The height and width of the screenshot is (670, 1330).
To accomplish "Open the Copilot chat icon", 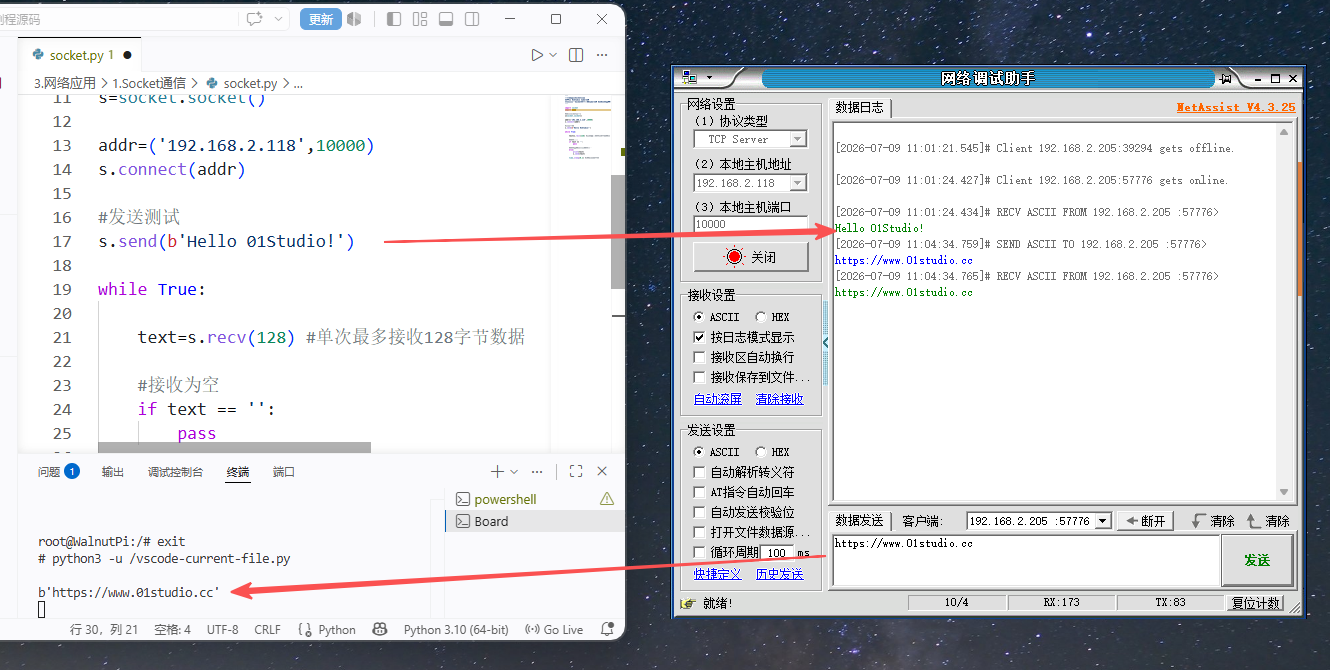I will coord(254,19).
